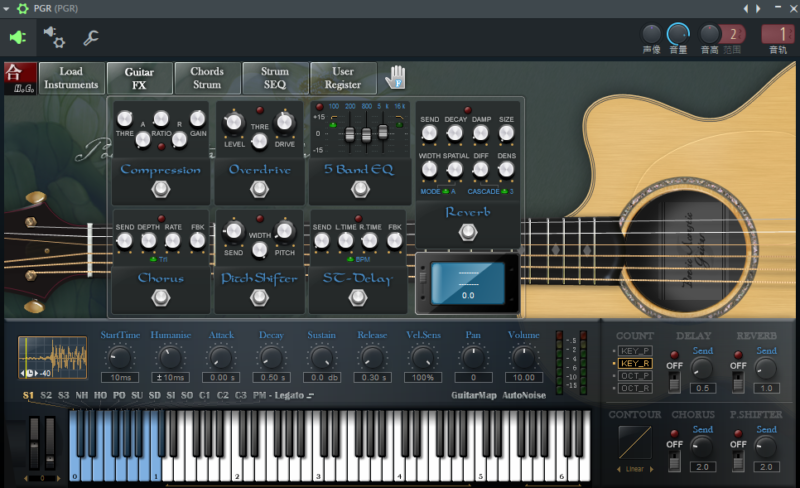
Task: Click the red Ample Sound logo icon
Action: pyautogui.click(x=20, y=77)
